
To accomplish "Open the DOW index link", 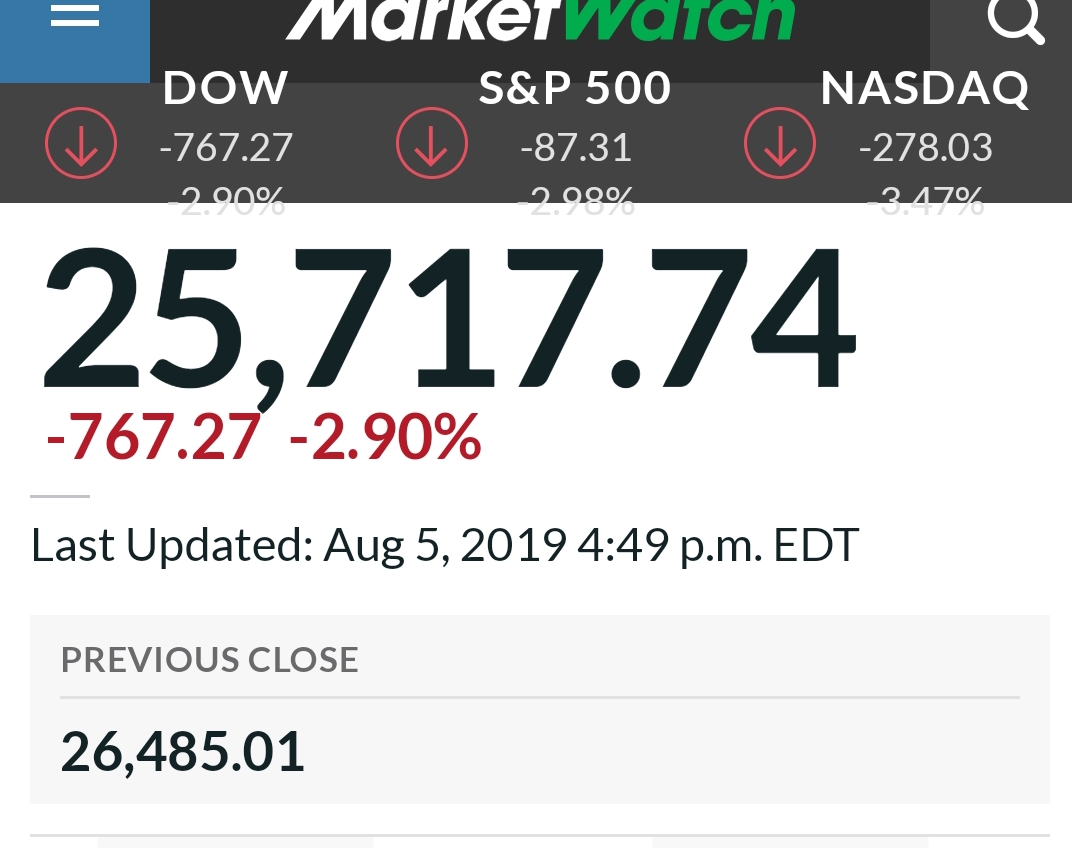I will (x=225, y=88).
